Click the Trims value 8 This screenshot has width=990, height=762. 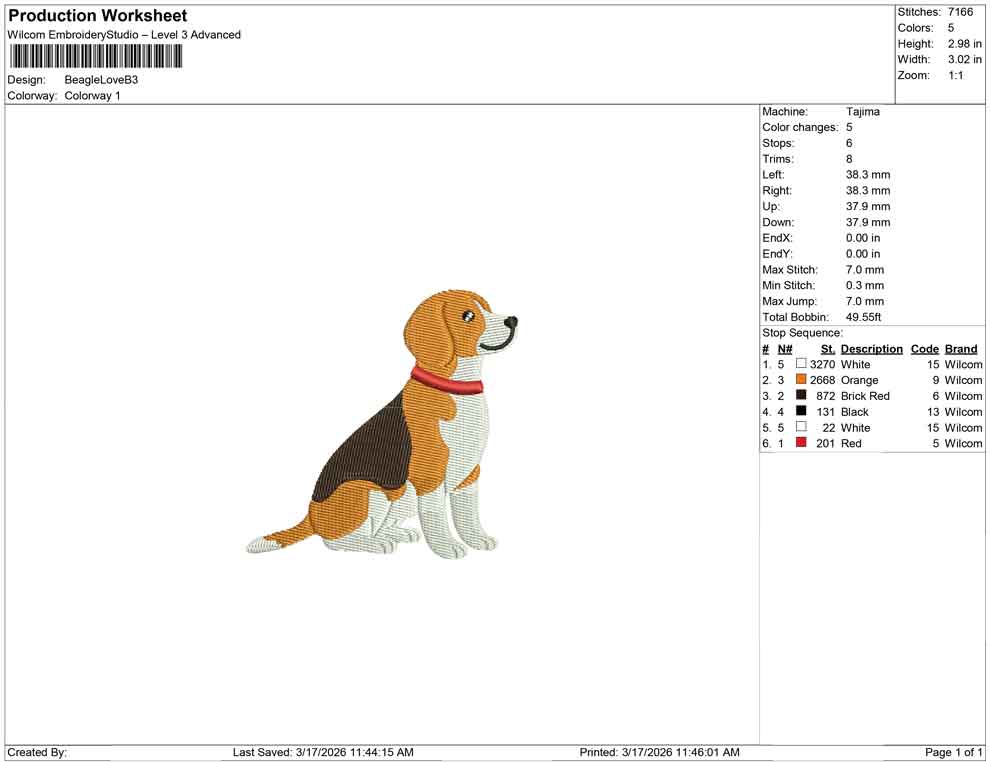point(849,159)
